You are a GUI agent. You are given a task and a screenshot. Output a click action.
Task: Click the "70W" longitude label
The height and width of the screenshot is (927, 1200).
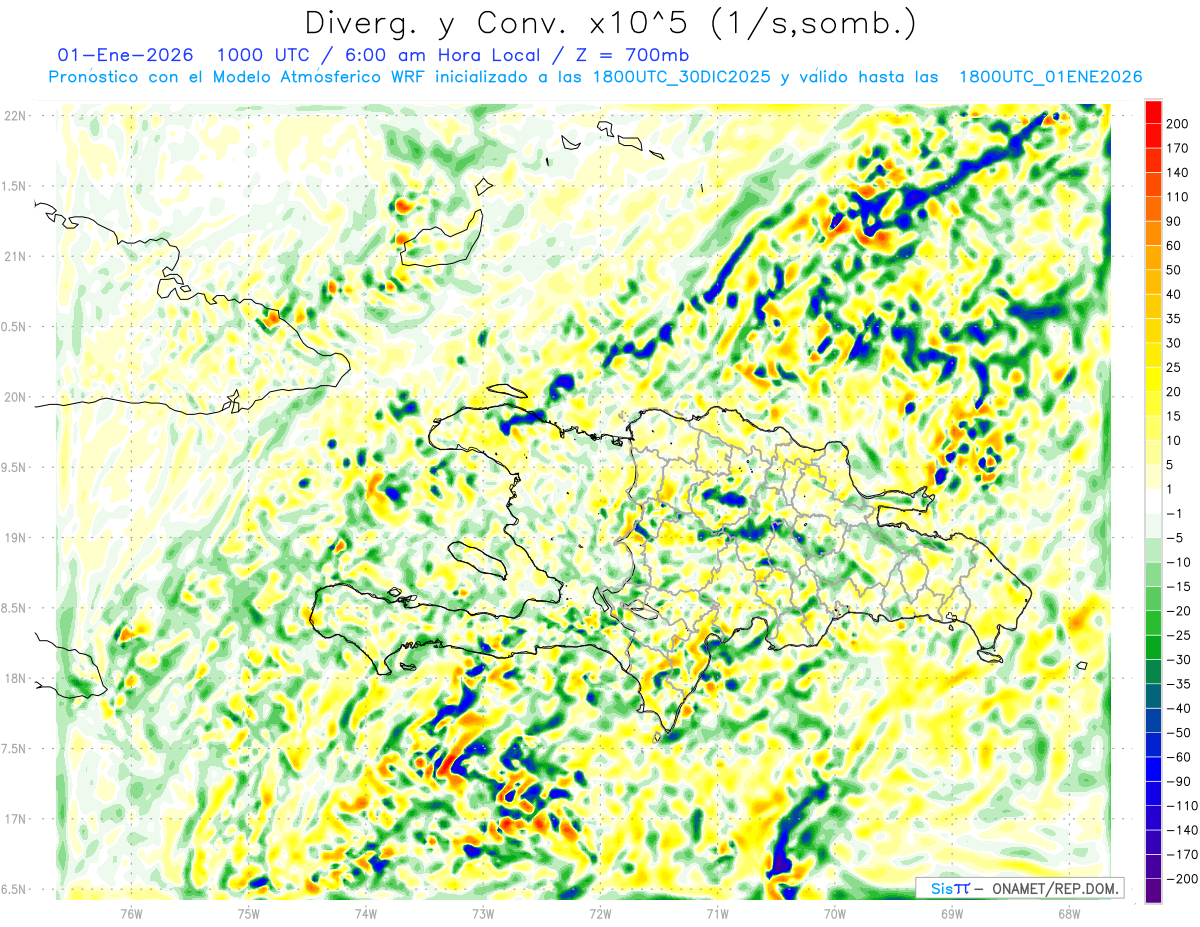point(834,913)
